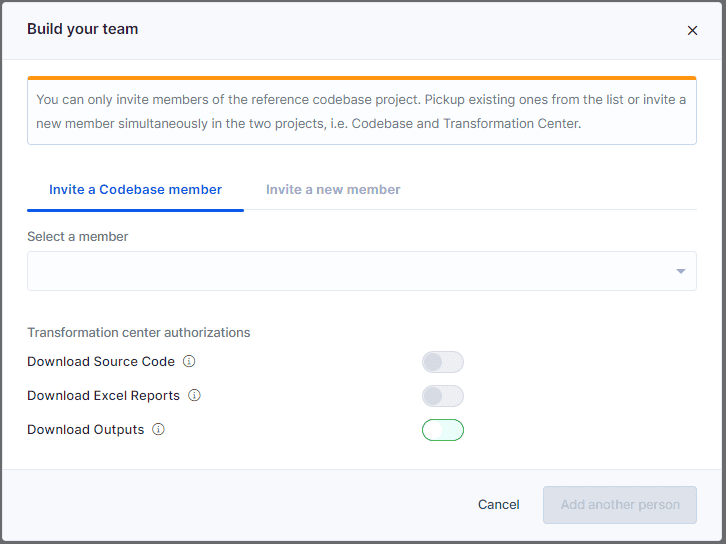
Task: Enable Download Excel Reports switch
Action: [x=443, y=396]
